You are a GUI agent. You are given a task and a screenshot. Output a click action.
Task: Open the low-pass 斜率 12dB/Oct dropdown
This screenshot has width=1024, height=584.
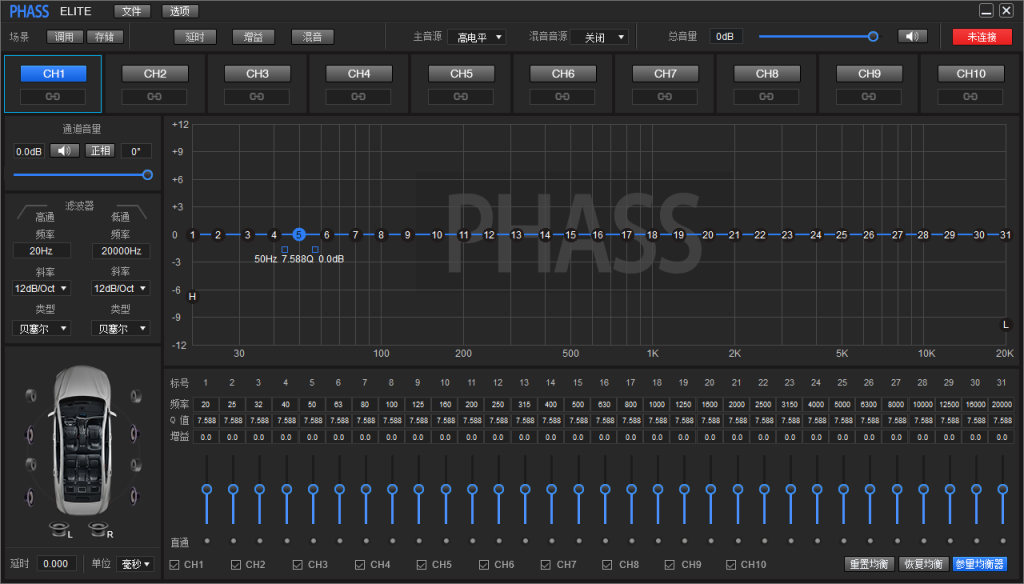click(x=120, y=288)
